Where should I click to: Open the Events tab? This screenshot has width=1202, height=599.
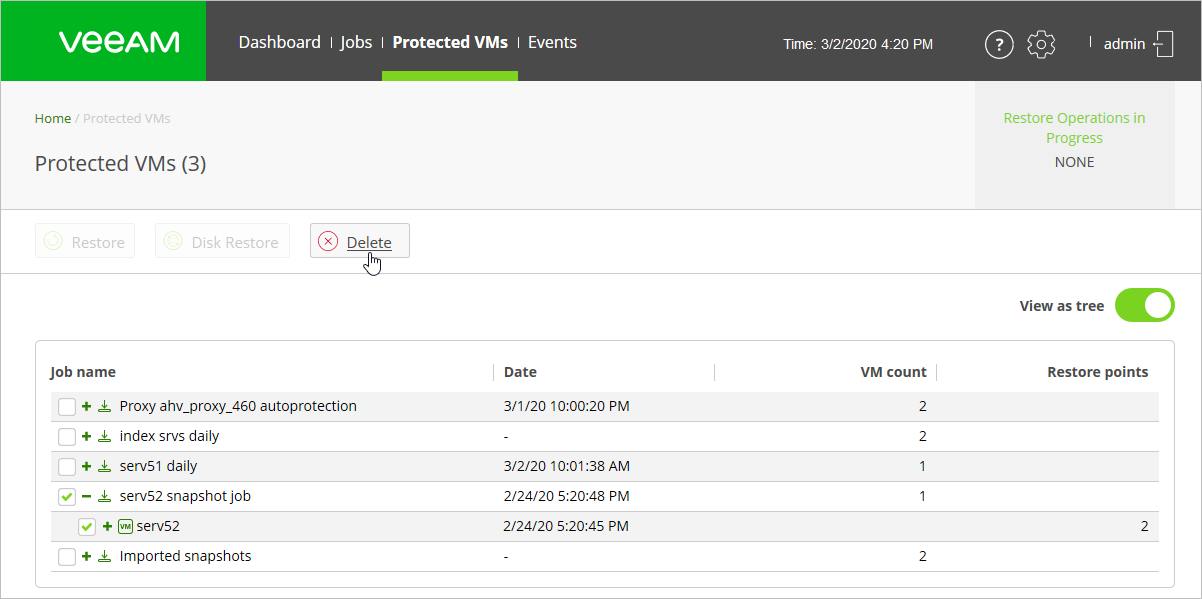click(552, 42)
